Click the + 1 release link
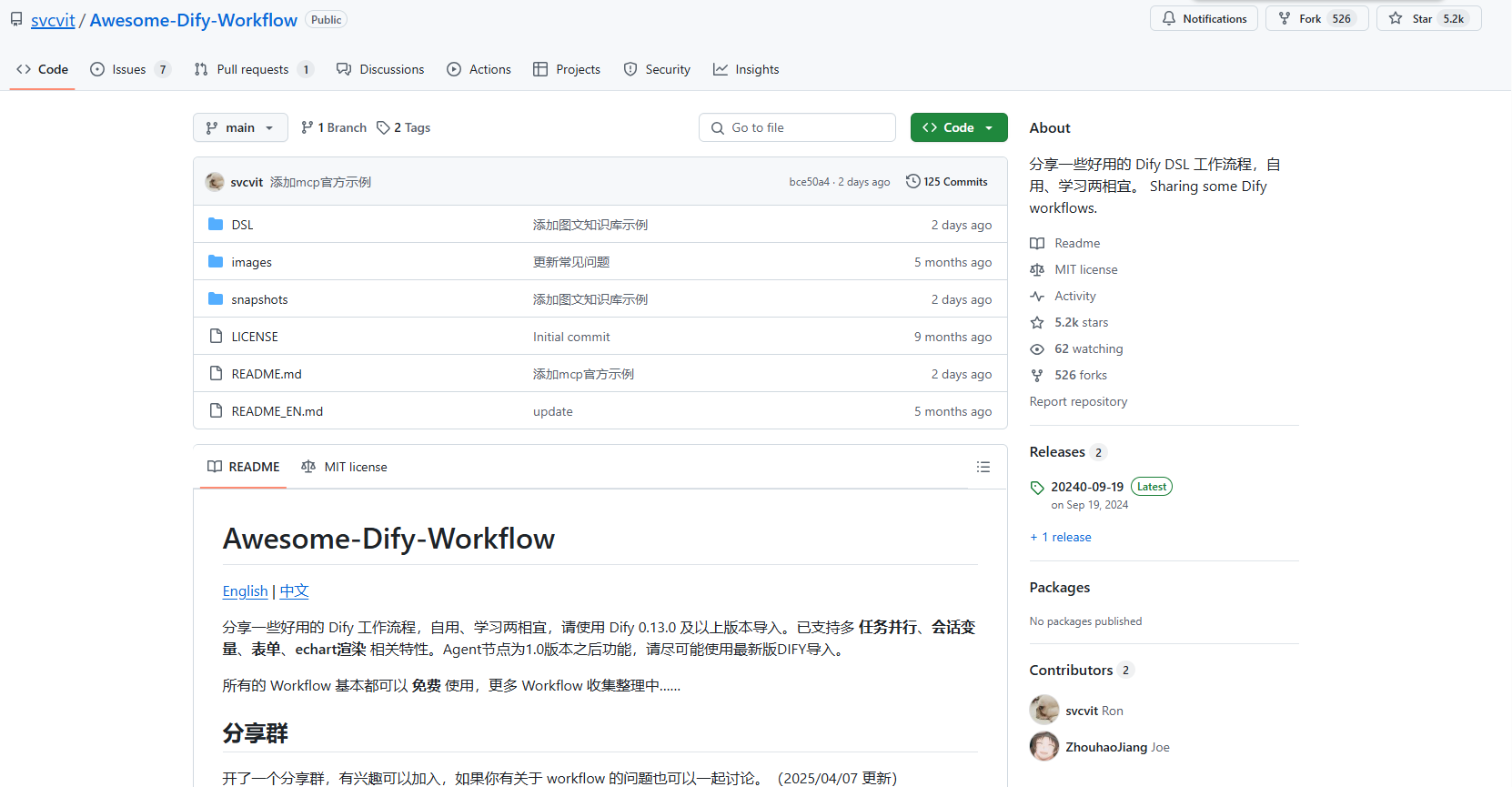Image resolution: width=1512 pixels, height=787 pixels. 1061,537
